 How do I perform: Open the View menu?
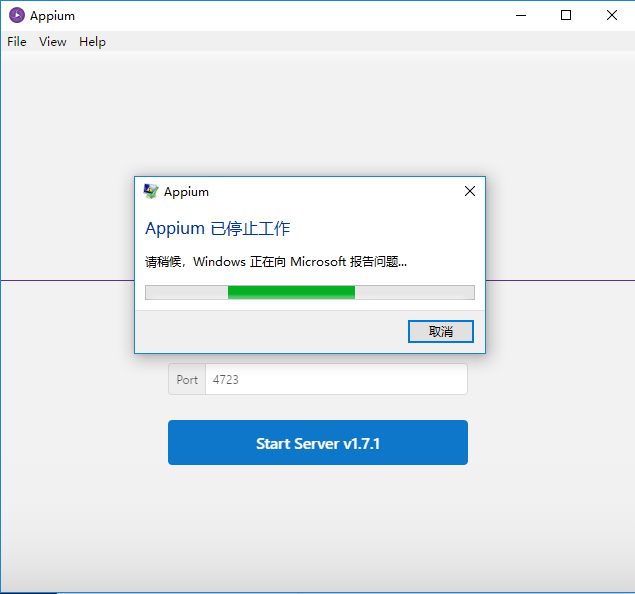coord(53,42)
